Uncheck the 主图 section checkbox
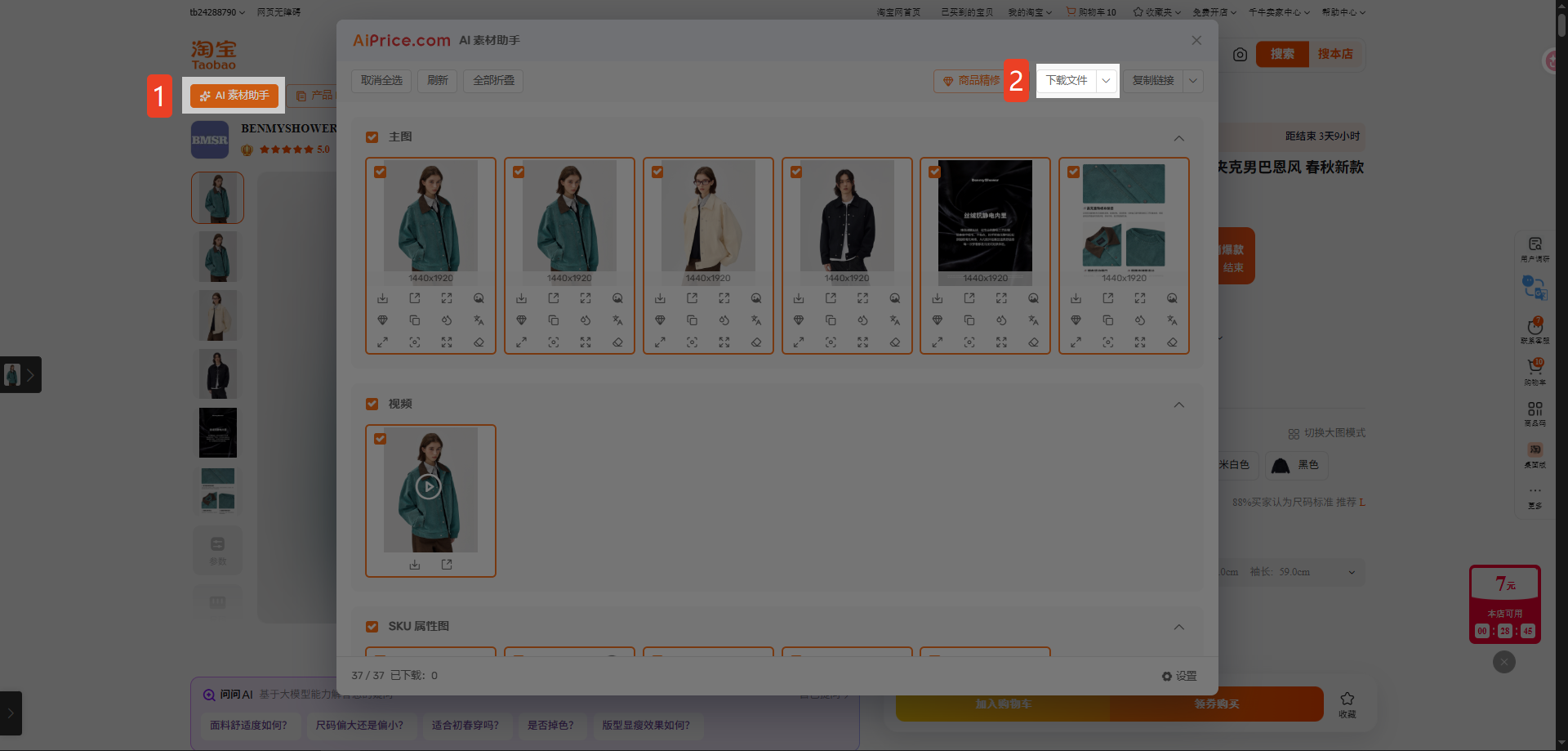This screenshot has width=1568, height=751. pos(372,137)
